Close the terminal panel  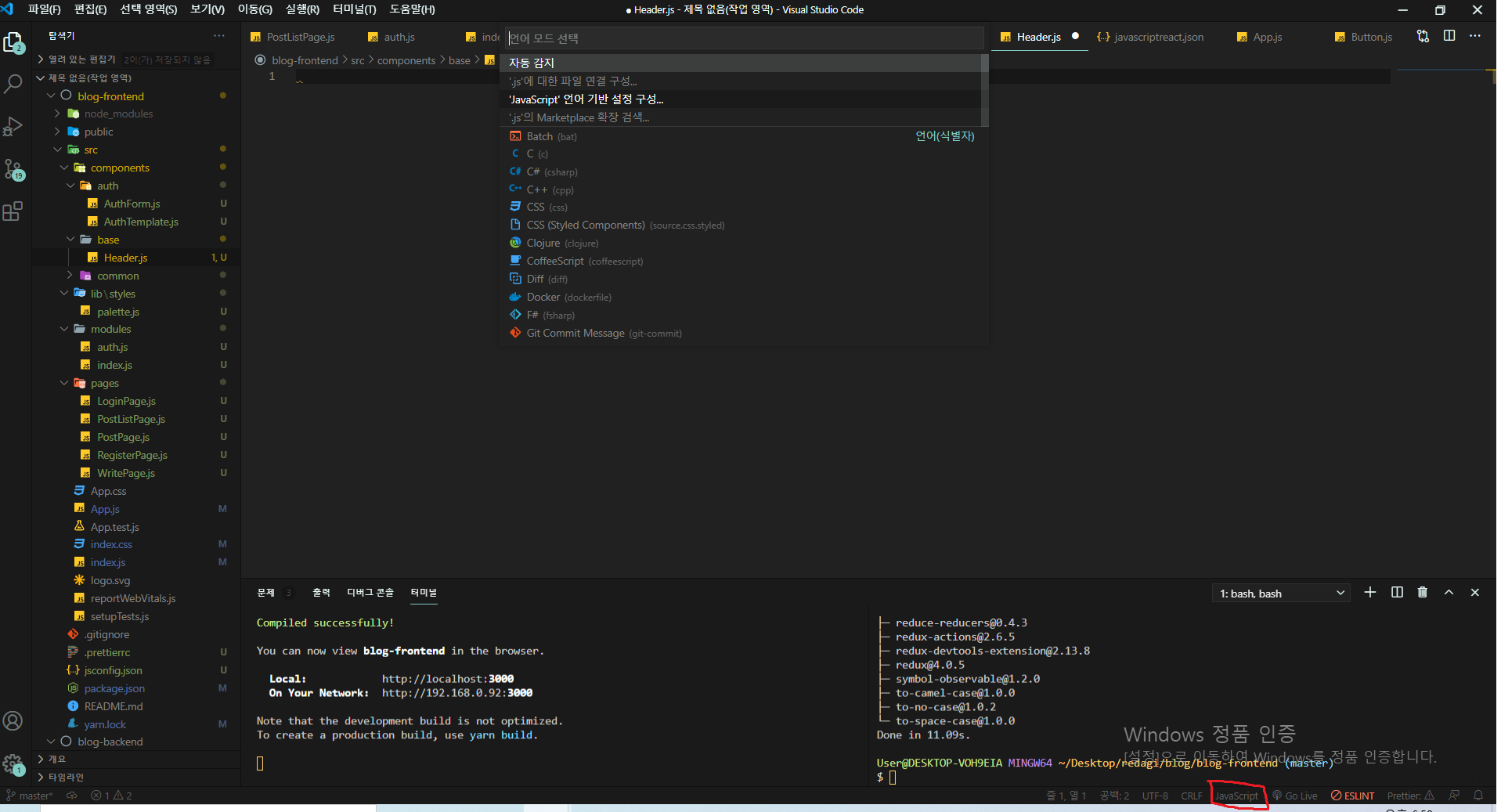click(1475, 593)
